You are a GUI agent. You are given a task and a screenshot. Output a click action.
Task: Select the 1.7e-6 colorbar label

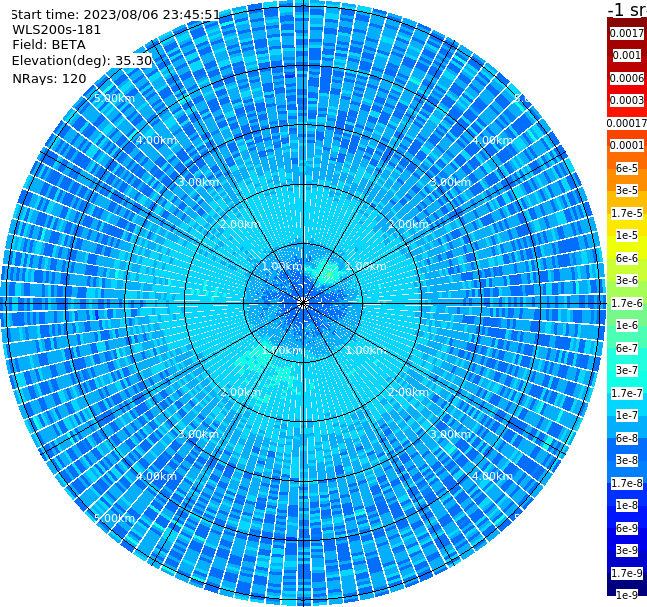pyautogui.click(x=627, y=303)
